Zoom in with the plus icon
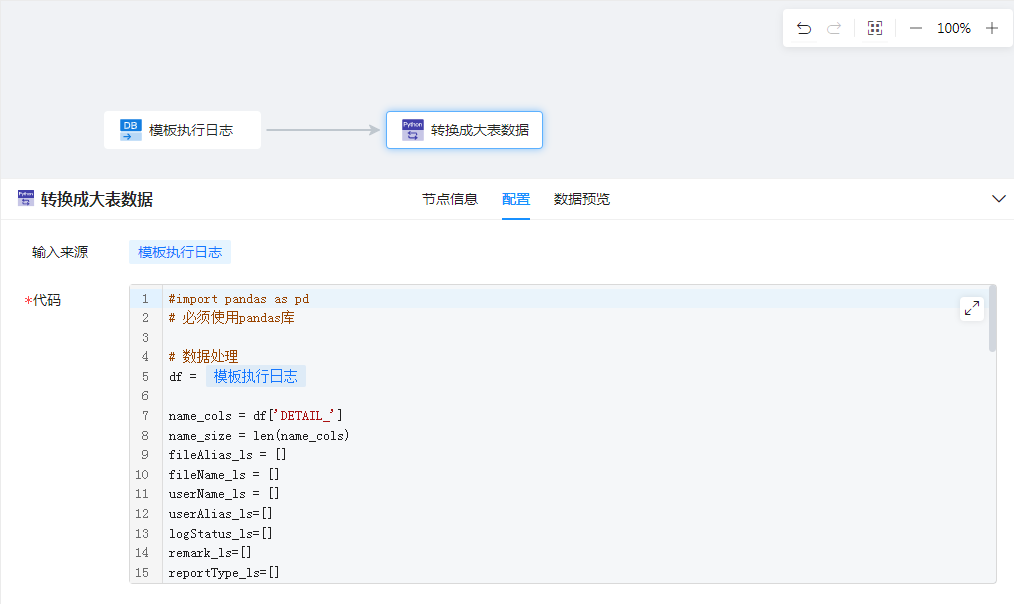 tap(992, 28)
